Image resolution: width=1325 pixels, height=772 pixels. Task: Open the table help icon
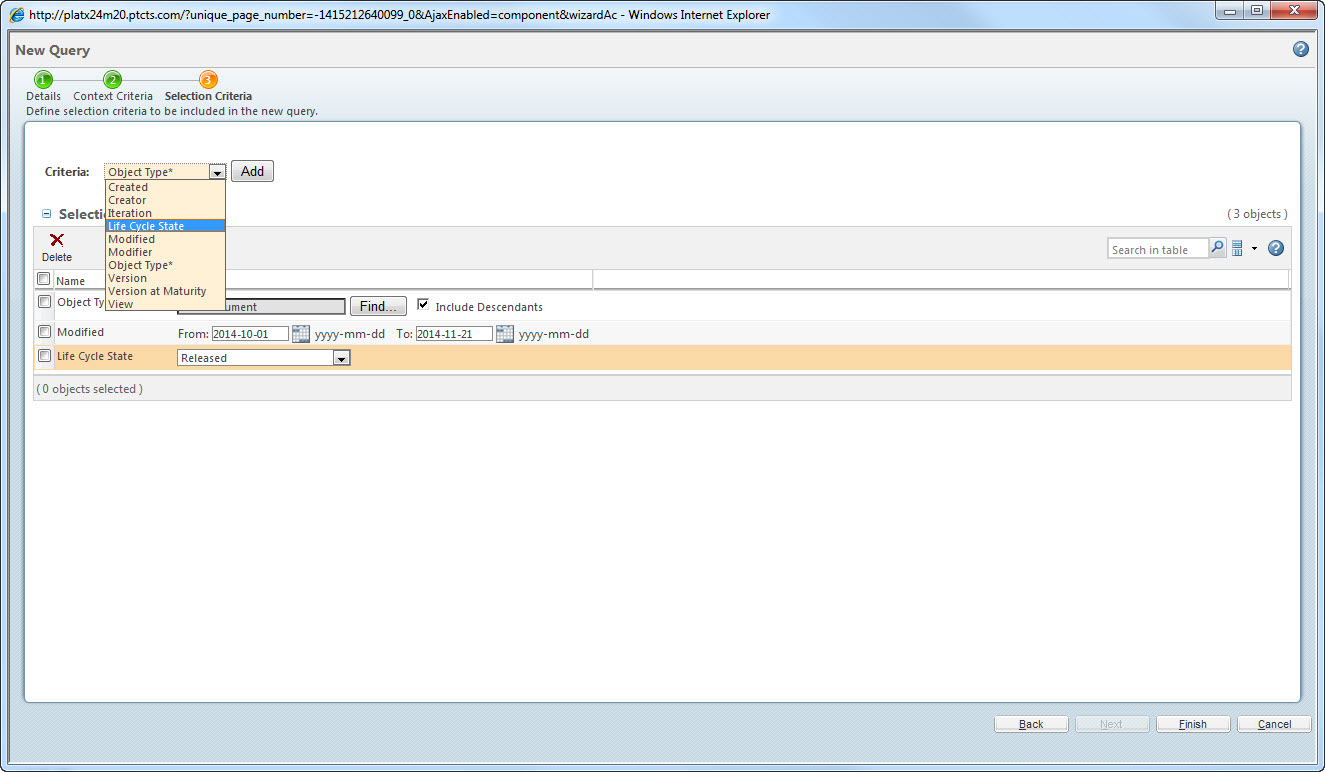click(1275, 248)
